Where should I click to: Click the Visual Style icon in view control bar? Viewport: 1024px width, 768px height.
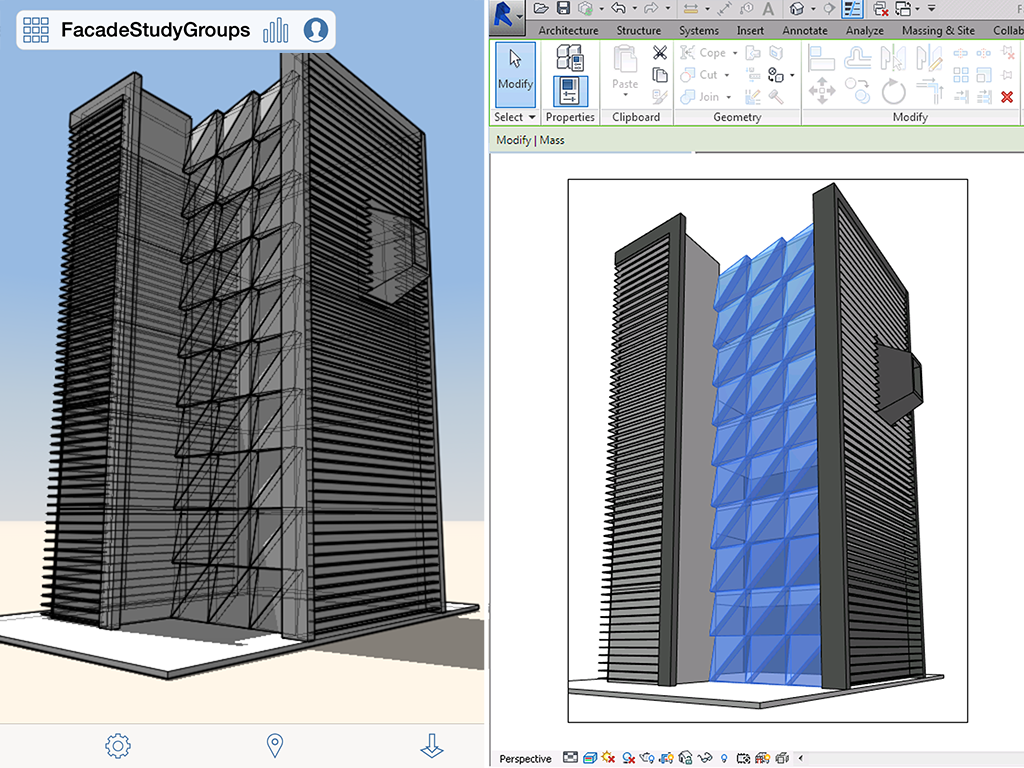(589, 758)
